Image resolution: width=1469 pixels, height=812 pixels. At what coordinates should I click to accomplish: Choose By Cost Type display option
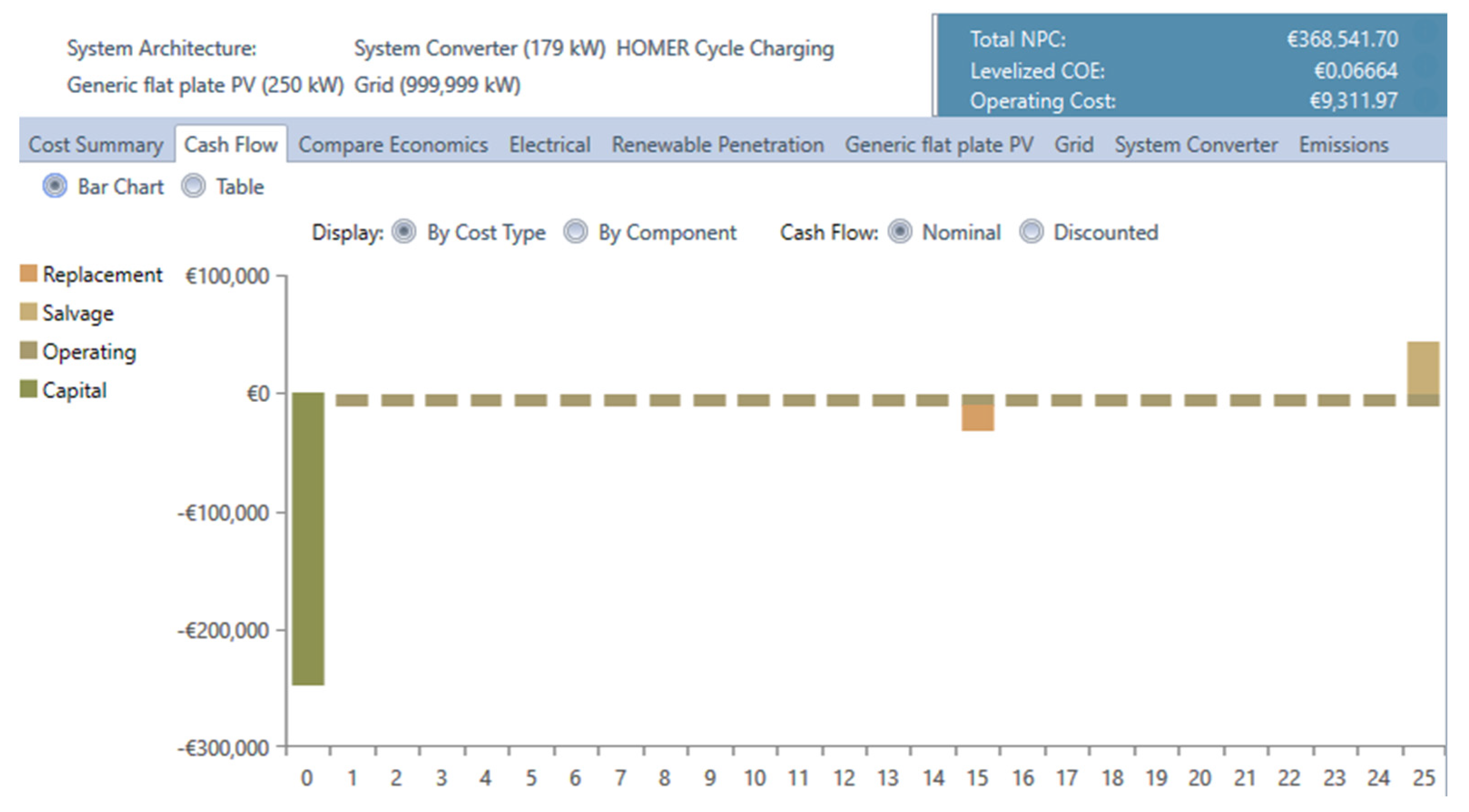(404, 231)
